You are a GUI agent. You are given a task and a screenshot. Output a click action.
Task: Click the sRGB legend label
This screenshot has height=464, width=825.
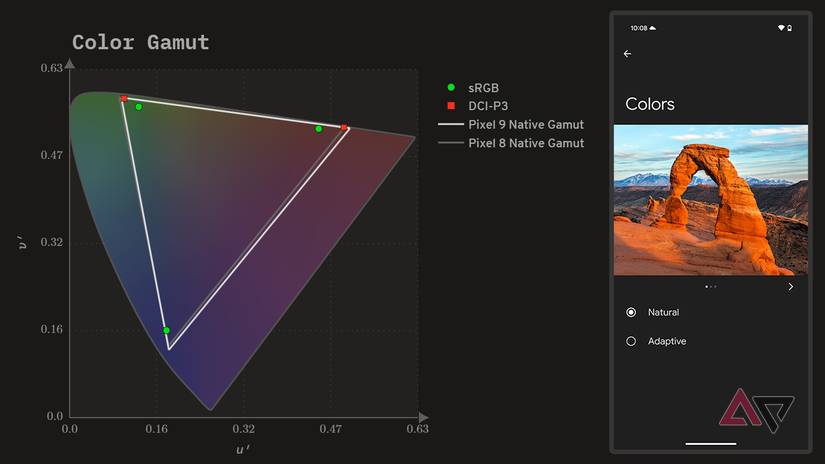point(484,88)
